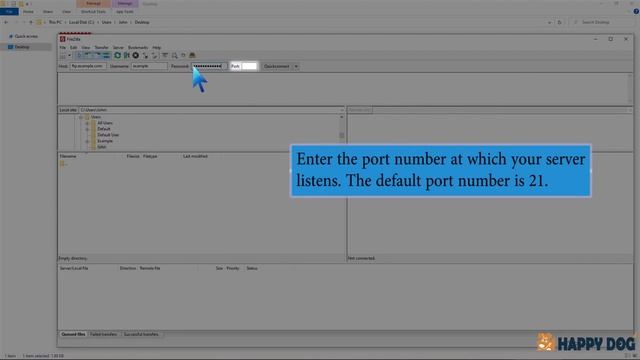
Task: Toggle processing of the transfer queue icon
Action: 127,56
